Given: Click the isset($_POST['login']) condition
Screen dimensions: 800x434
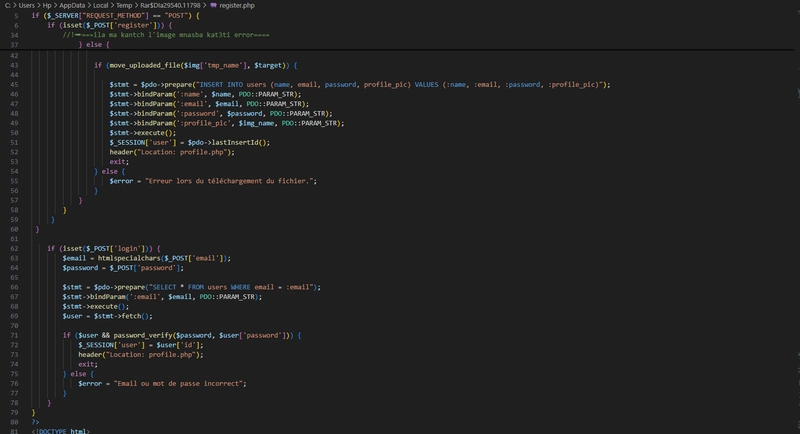Looking at the screenshot, I should click(104, 248).
